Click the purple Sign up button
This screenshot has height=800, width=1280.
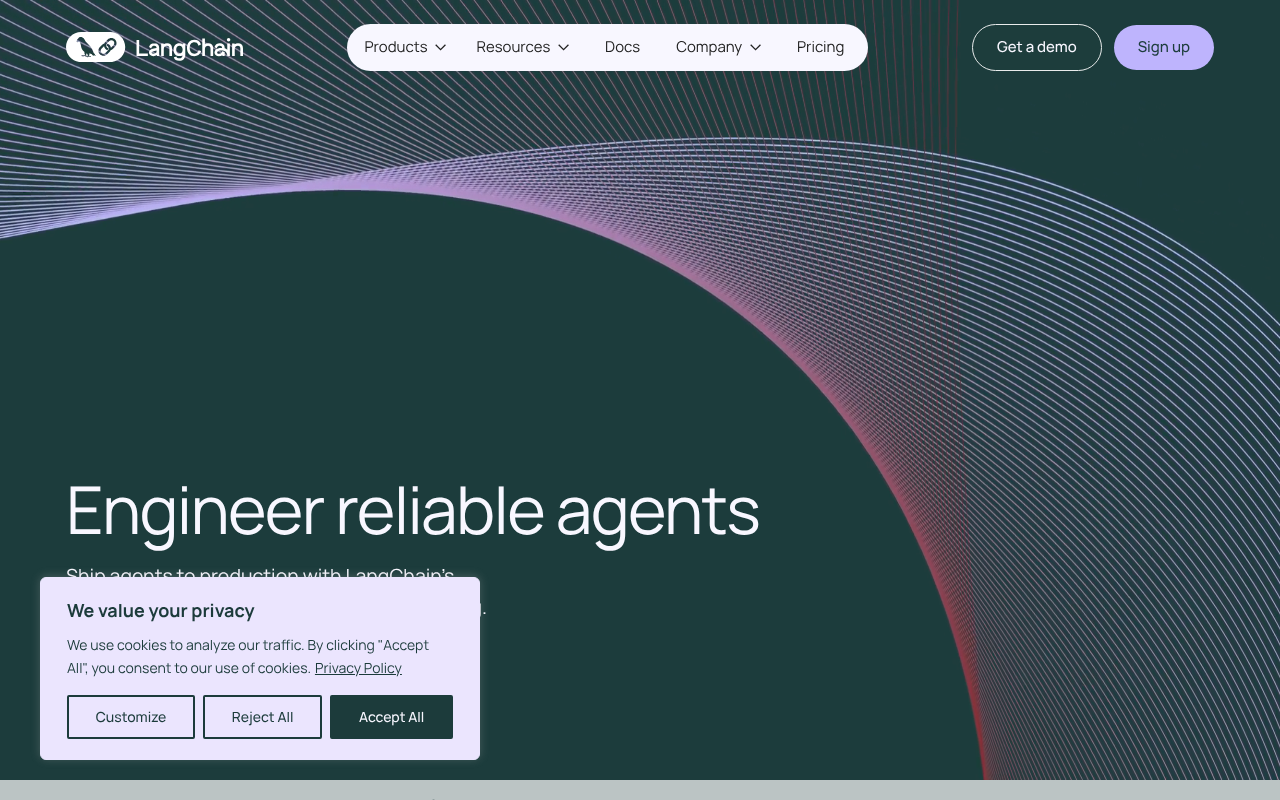1163,47
